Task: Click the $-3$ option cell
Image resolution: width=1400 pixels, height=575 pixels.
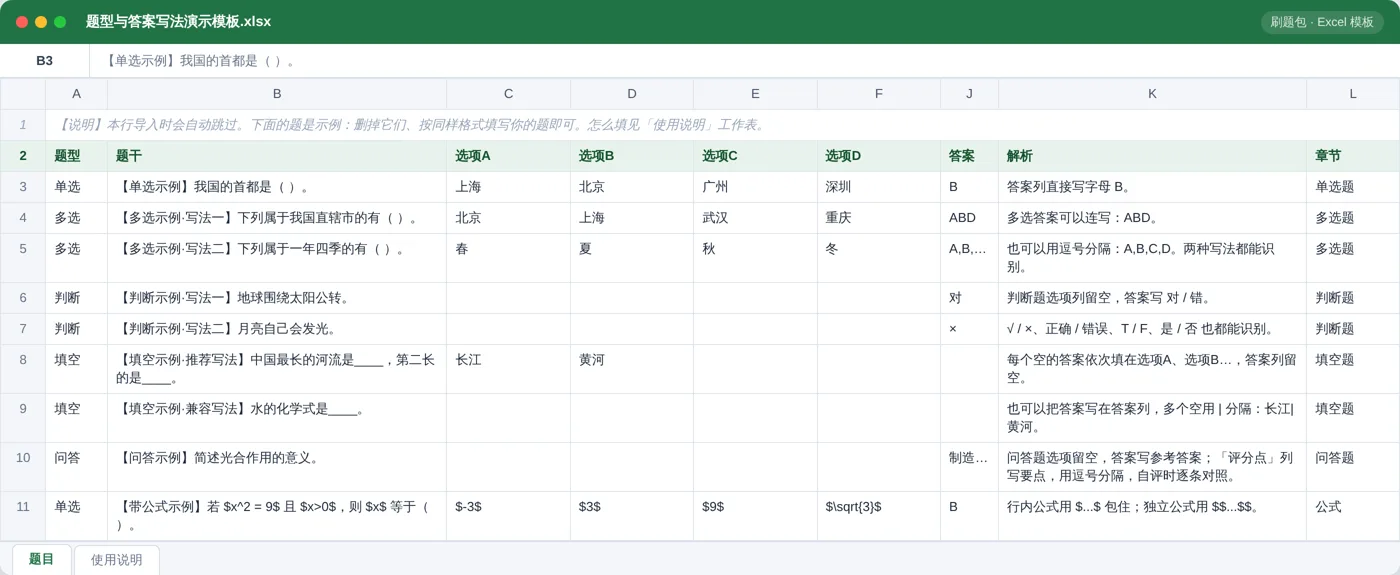Action: click(x=508, y=516)
